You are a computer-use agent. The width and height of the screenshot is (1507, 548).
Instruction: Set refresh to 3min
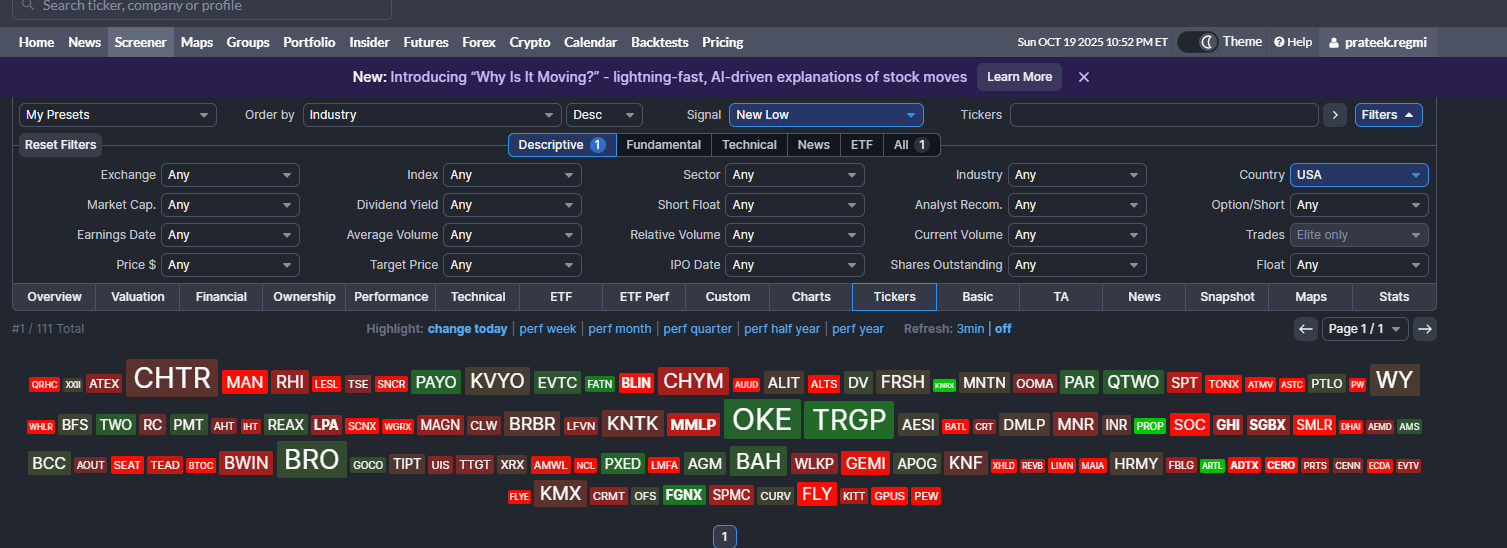[x=970, y=329]
